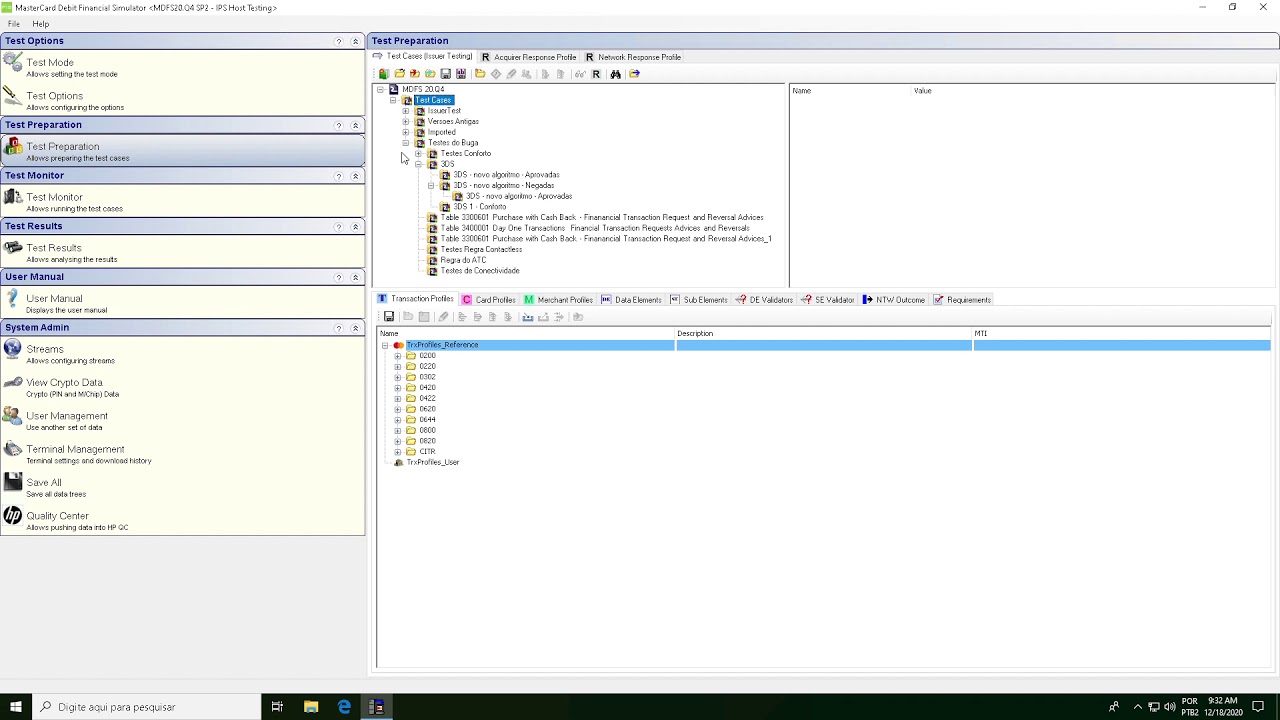Expand the Testes Conforto tree node
Viewport: 1280px width, 720px height.
tap(418, 154)
